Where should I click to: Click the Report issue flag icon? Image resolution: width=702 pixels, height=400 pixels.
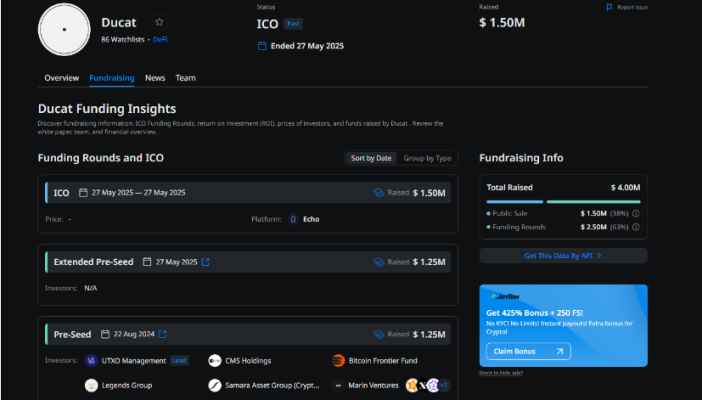(x=610, y=7)
